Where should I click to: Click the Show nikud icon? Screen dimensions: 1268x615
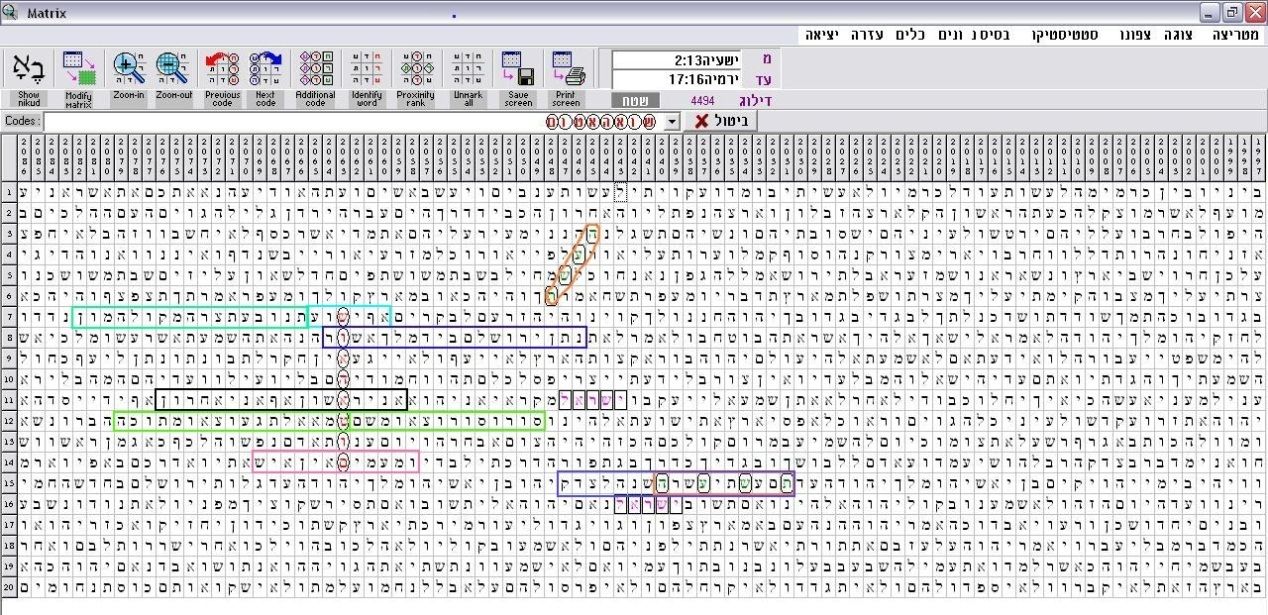27,70
